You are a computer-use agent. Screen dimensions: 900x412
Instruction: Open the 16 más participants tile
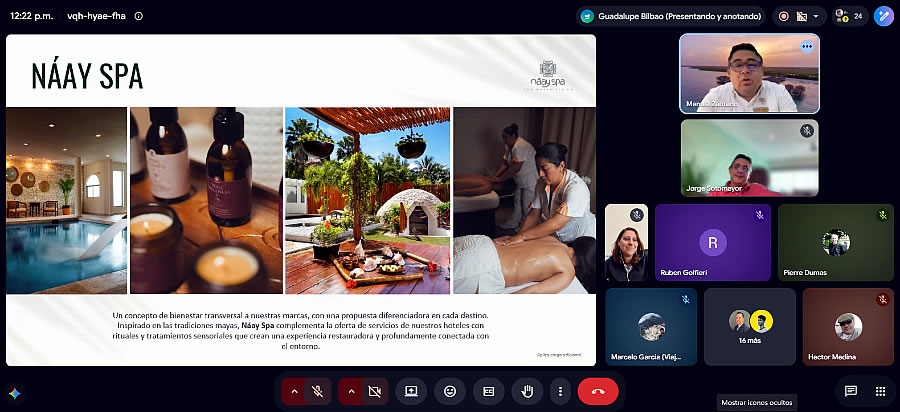[x=750, y=327]
